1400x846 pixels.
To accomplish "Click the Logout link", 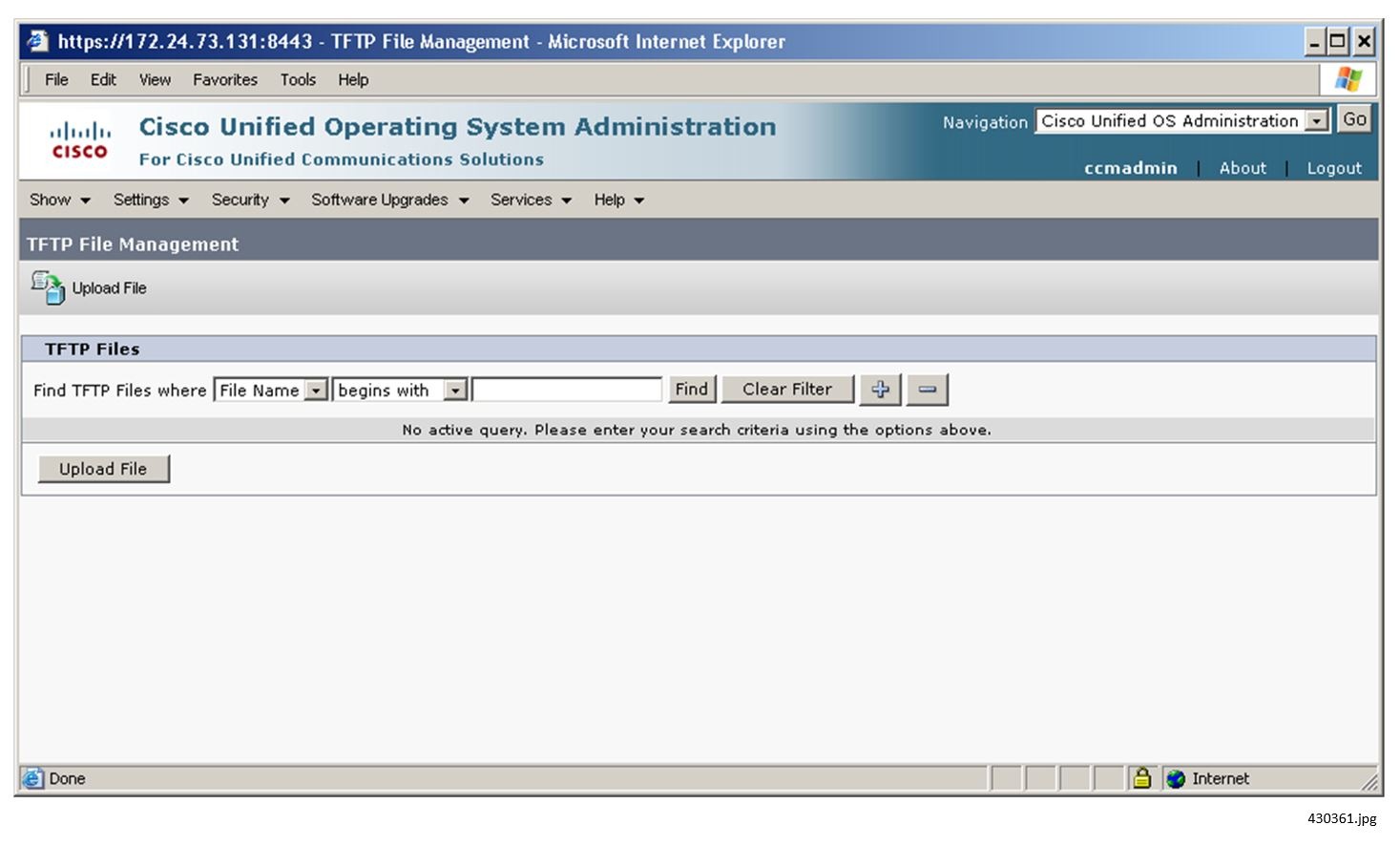I will click(x=1334, y=168).
